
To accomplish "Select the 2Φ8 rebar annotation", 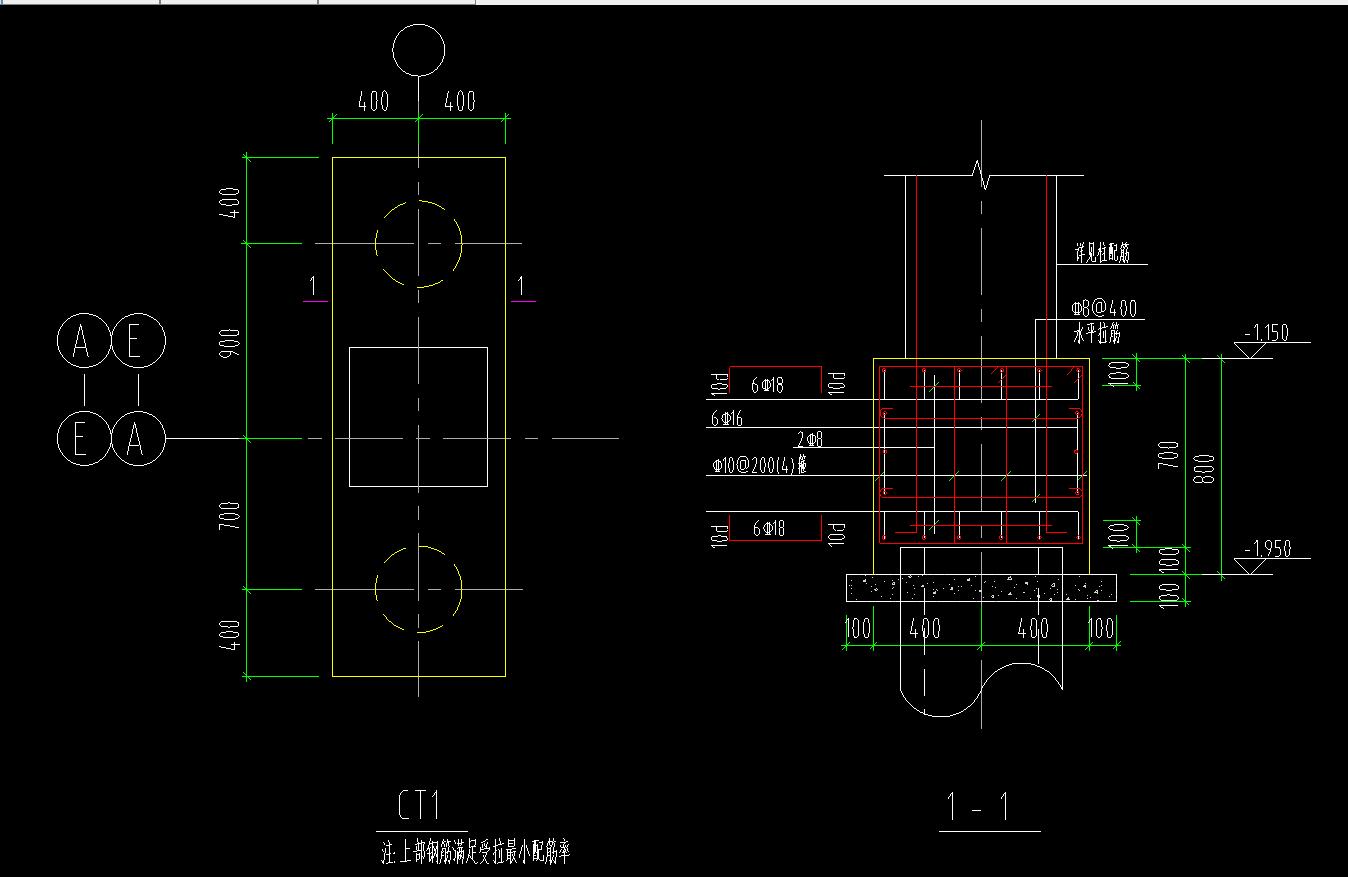I will click(x=809, y=439).
